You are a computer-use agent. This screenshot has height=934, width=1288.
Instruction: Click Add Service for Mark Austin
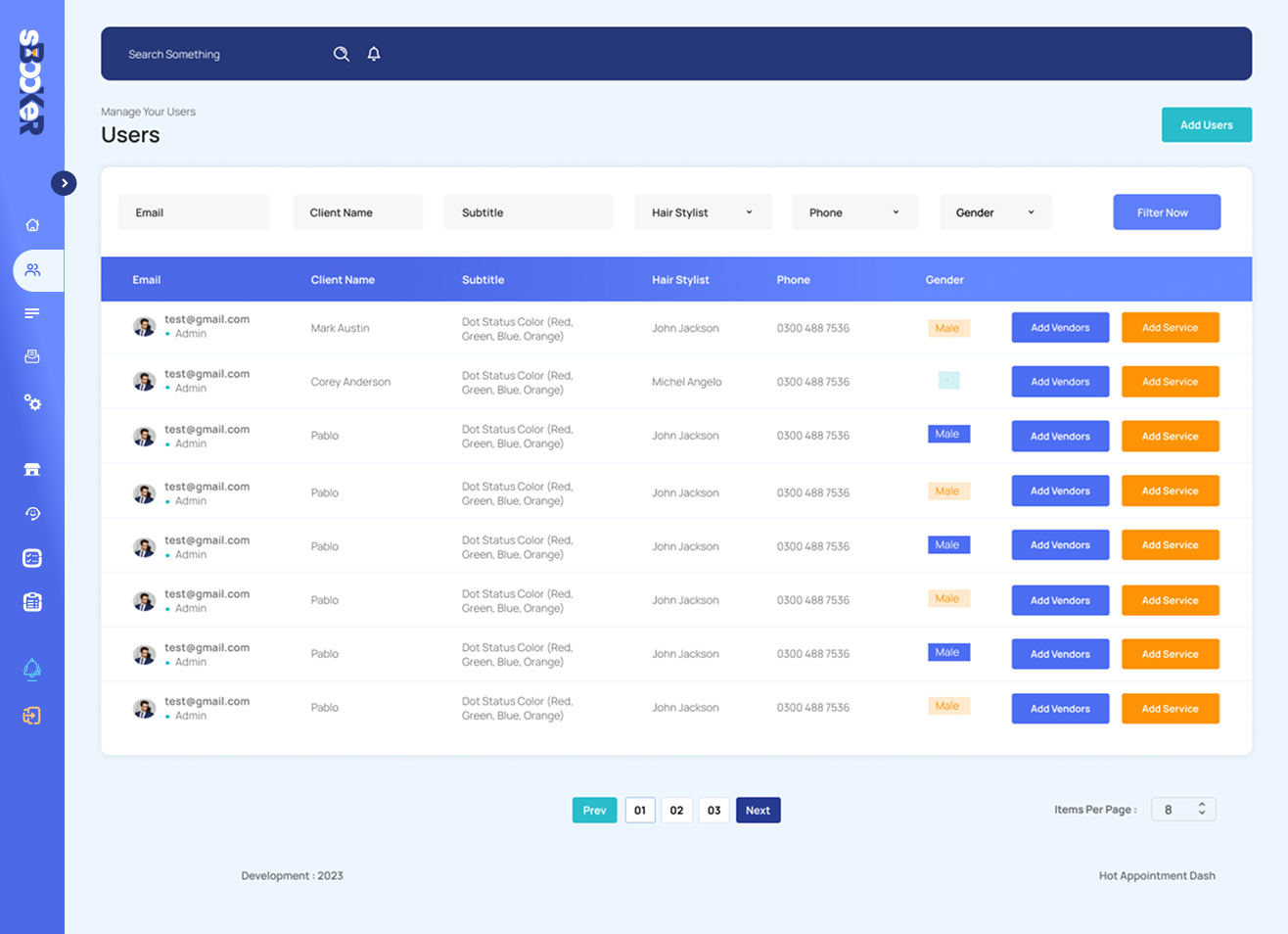pos(1170,328)
